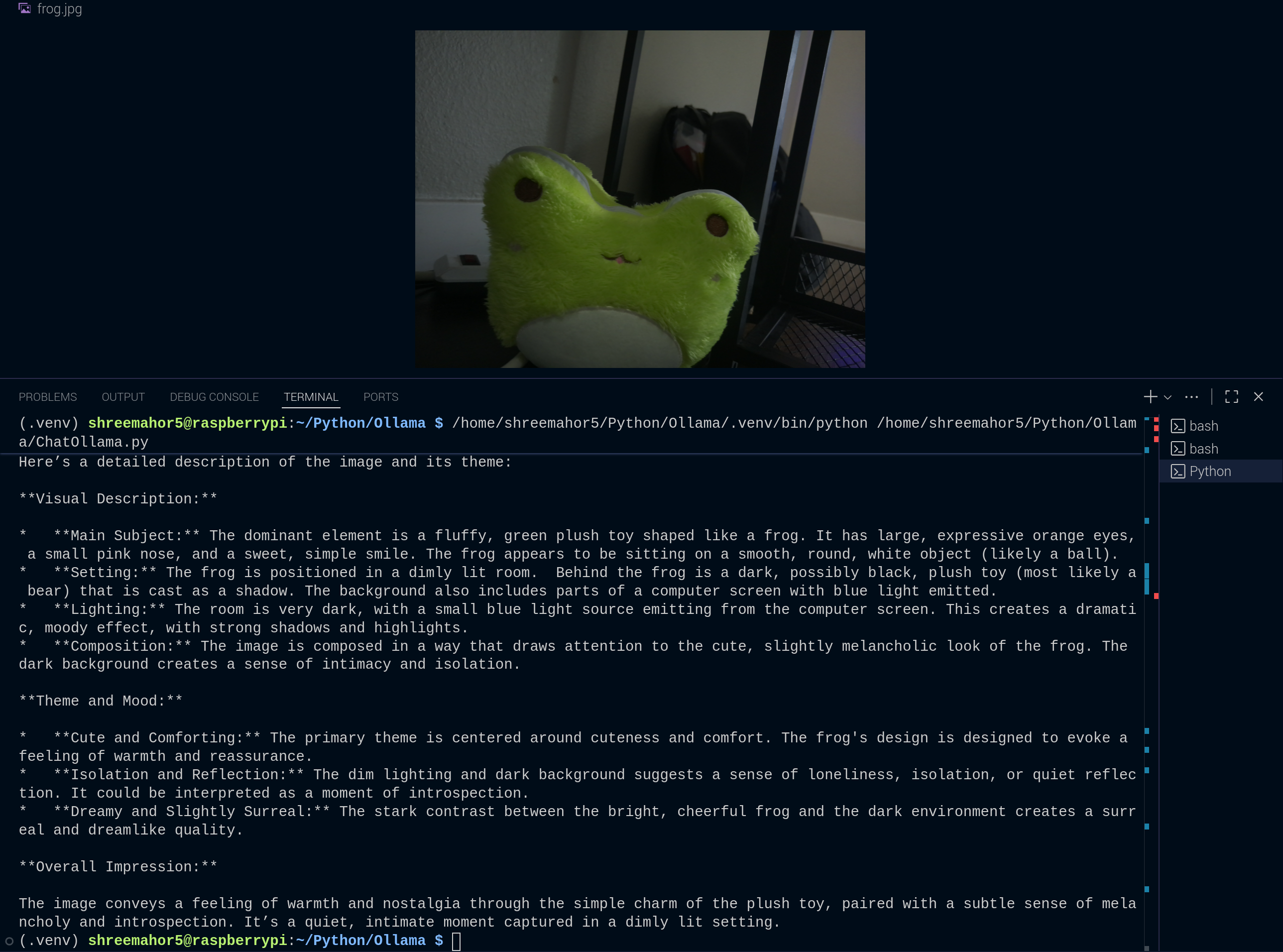This screenshot has width=1283, height=952.
Task: Switch to the Problems tab
Action: 48,397
